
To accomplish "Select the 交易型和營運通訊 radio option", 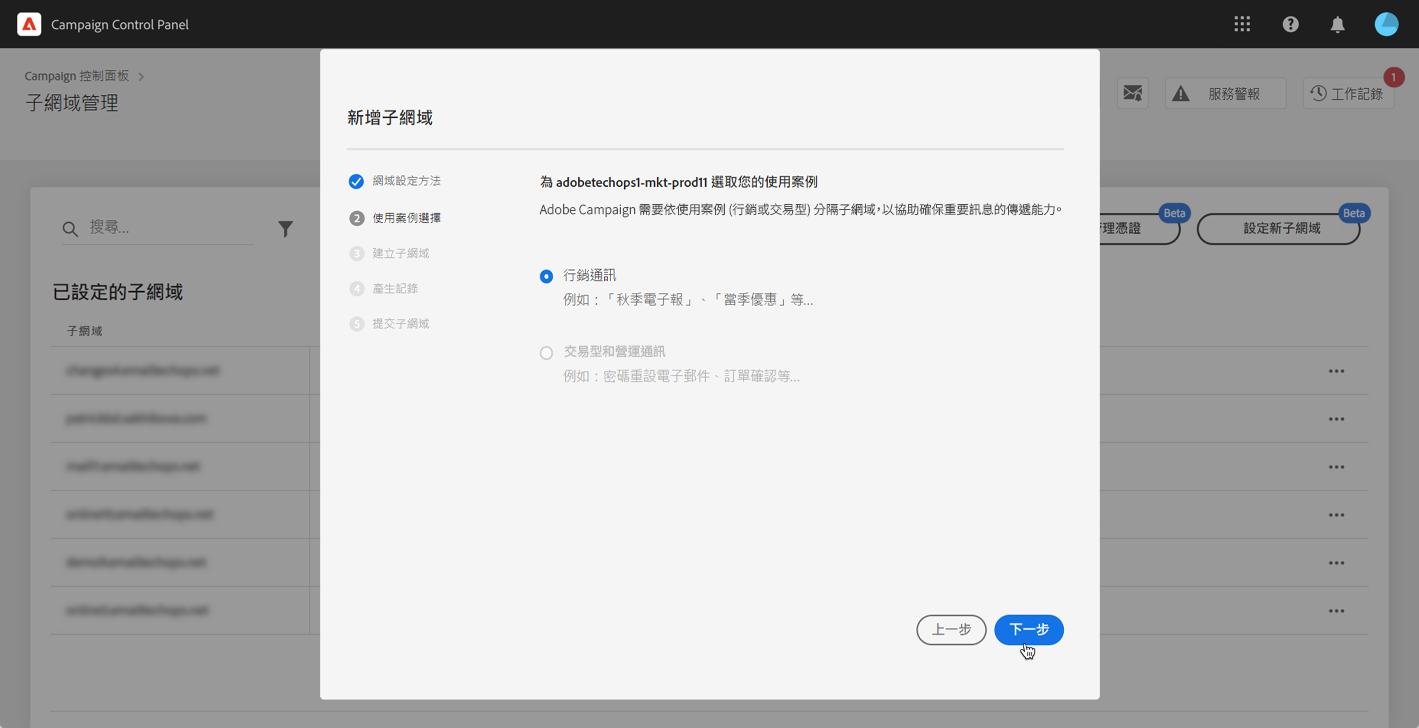I will point(546,353).
